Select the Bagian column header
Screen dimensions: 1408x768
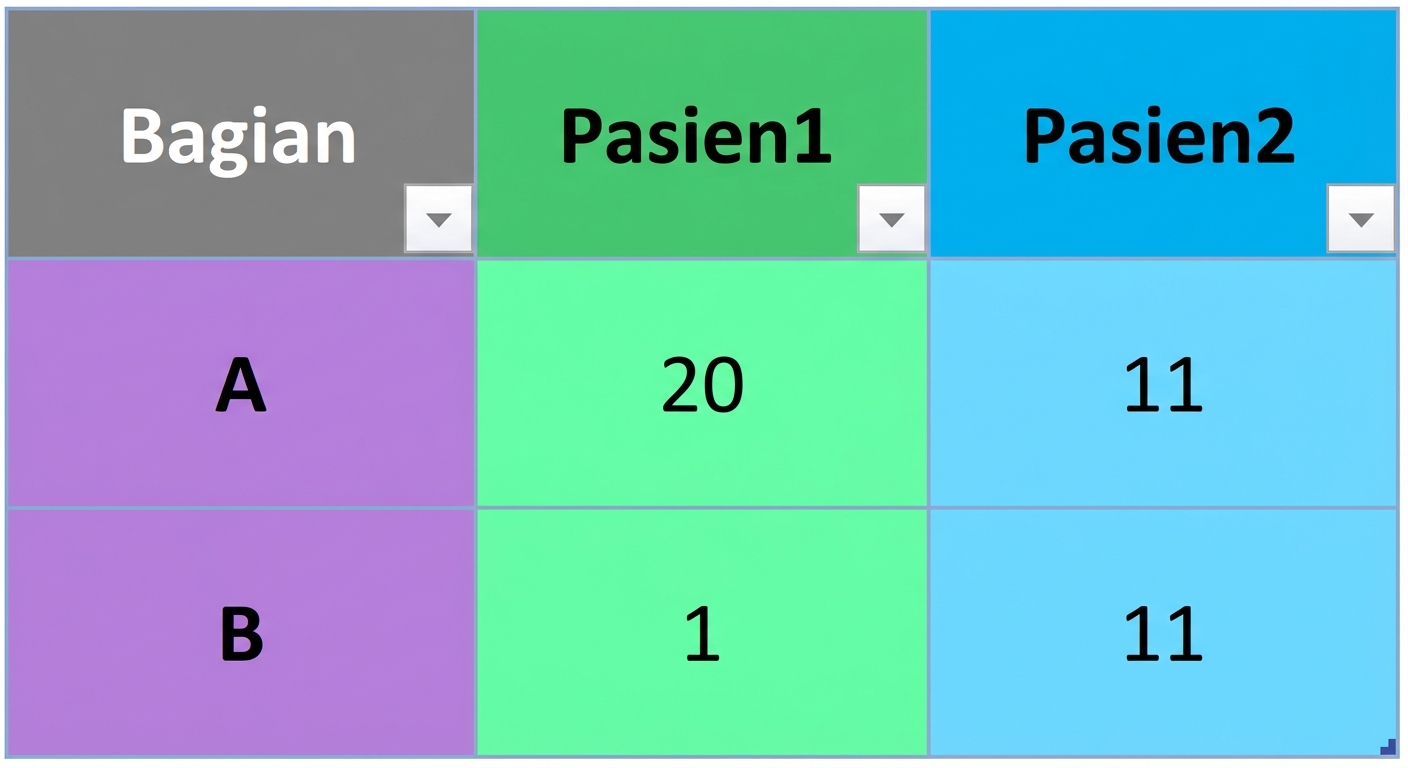[240, 130]
